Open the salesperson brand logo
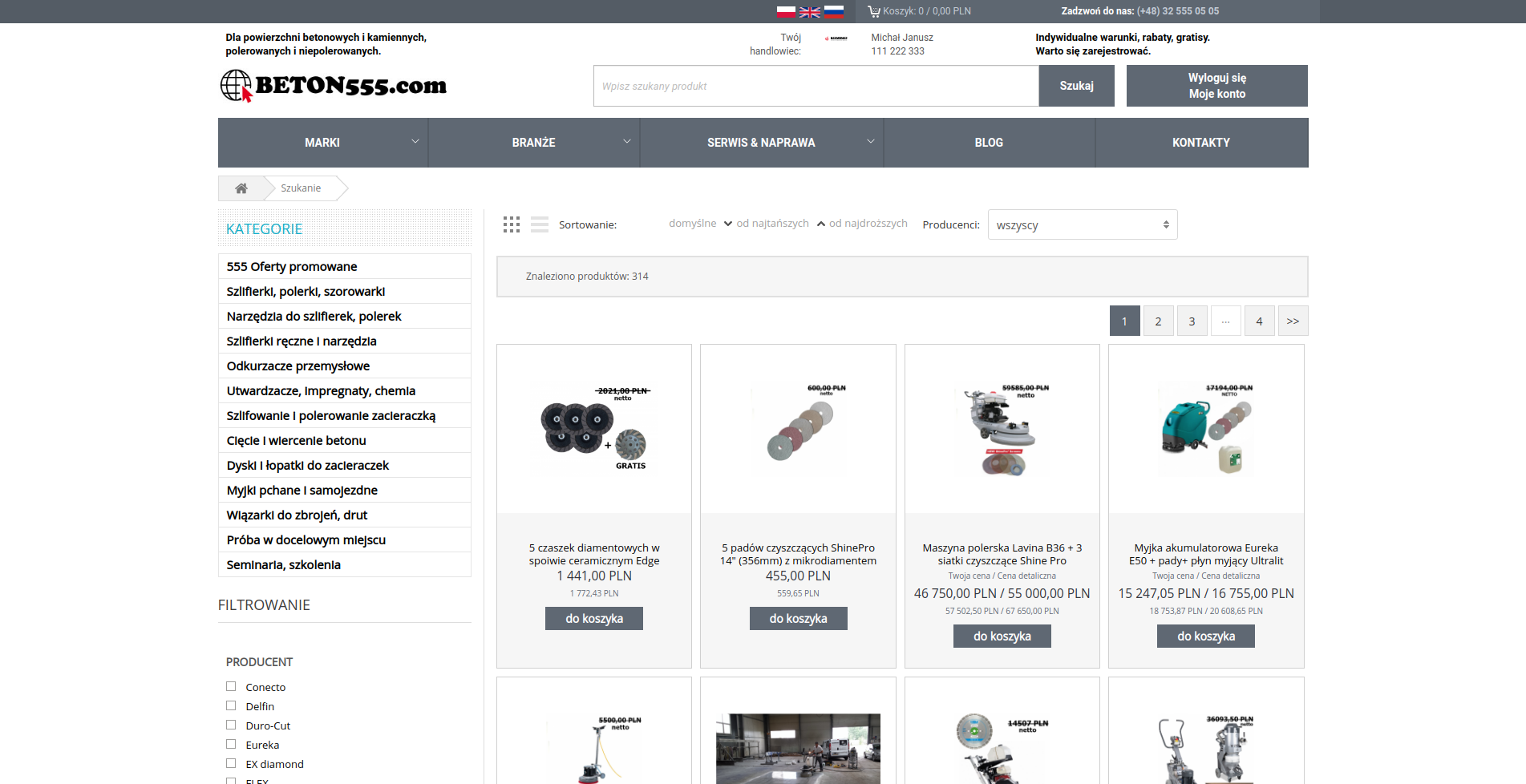This screenshot has height=784, width=1526. (x=836, y=38)
